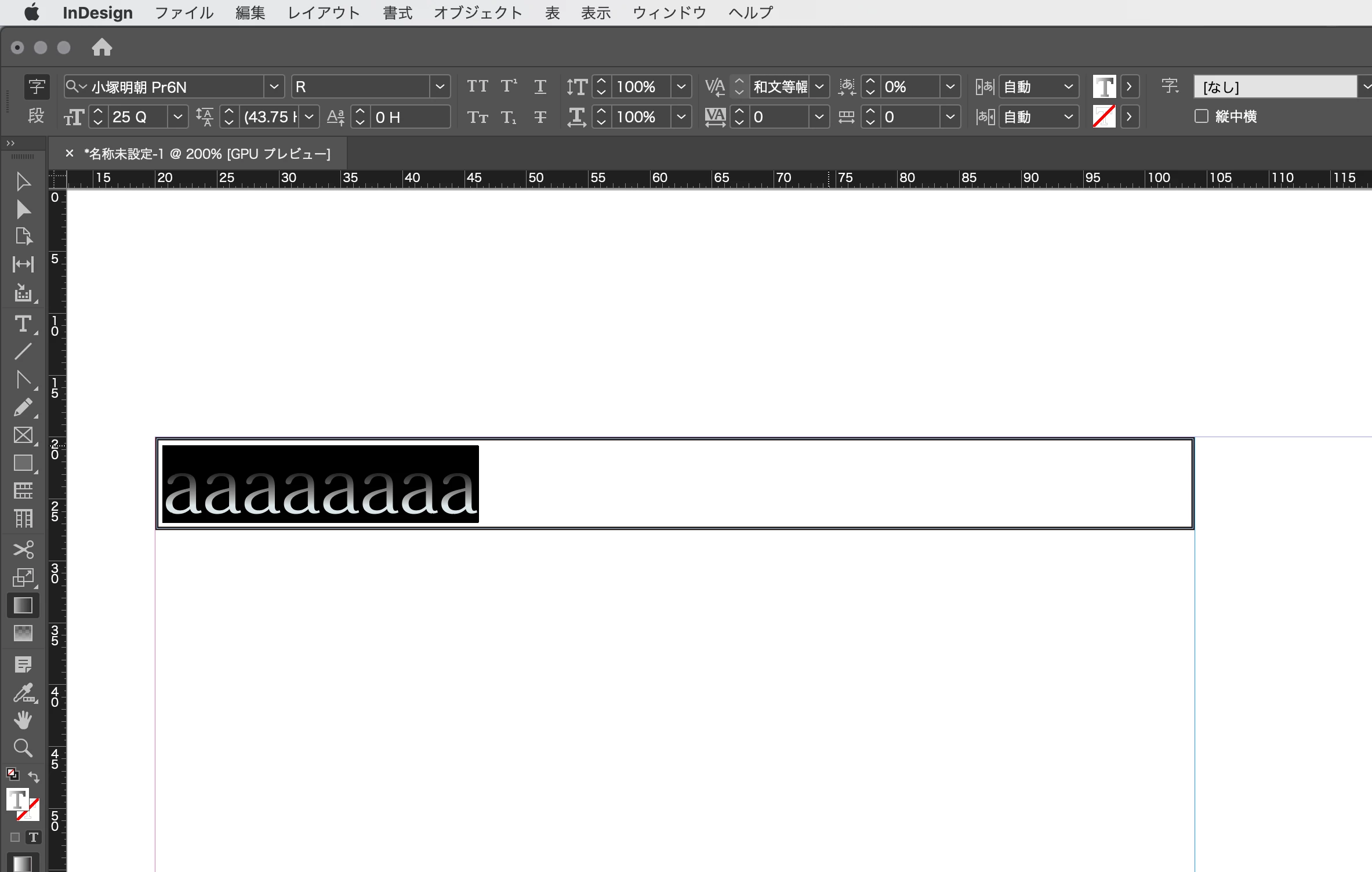Select the Pen tool

coord(23,379)
